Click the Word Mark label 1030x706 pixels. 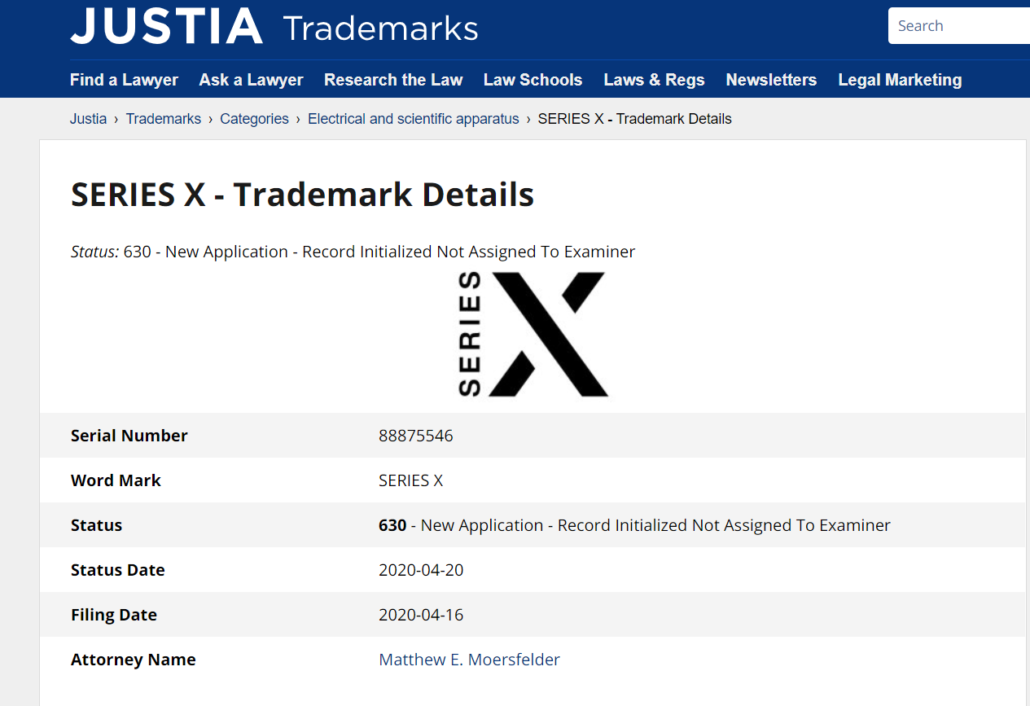coord(116,481)
